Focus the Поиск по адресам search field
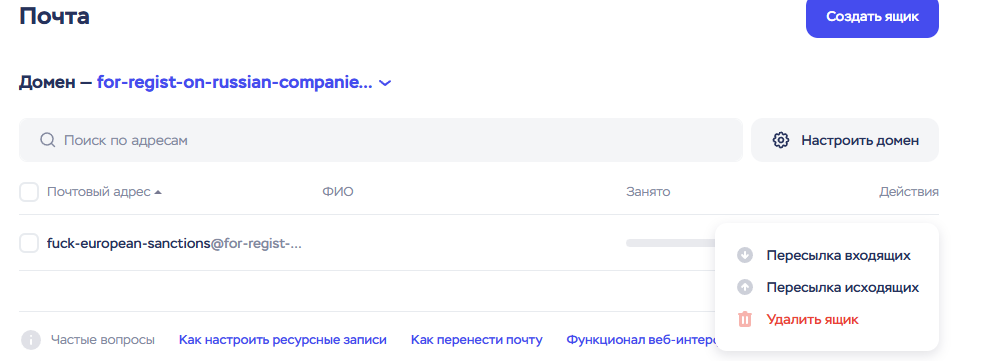Viewport: 990px width, 361px height. pyautogui.click(x=381, y=140)
